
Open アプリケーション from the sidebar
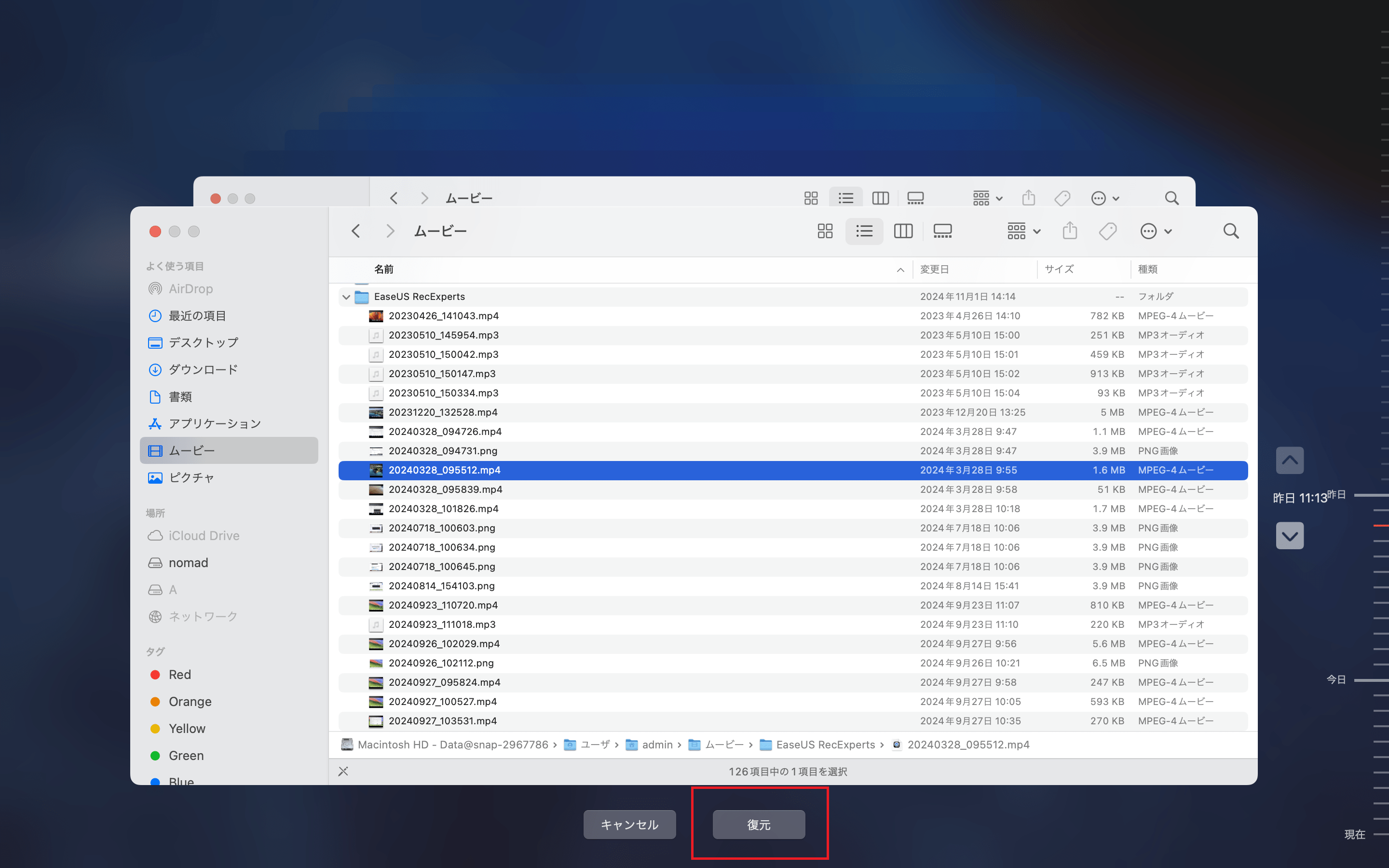(x=213, y=423)
